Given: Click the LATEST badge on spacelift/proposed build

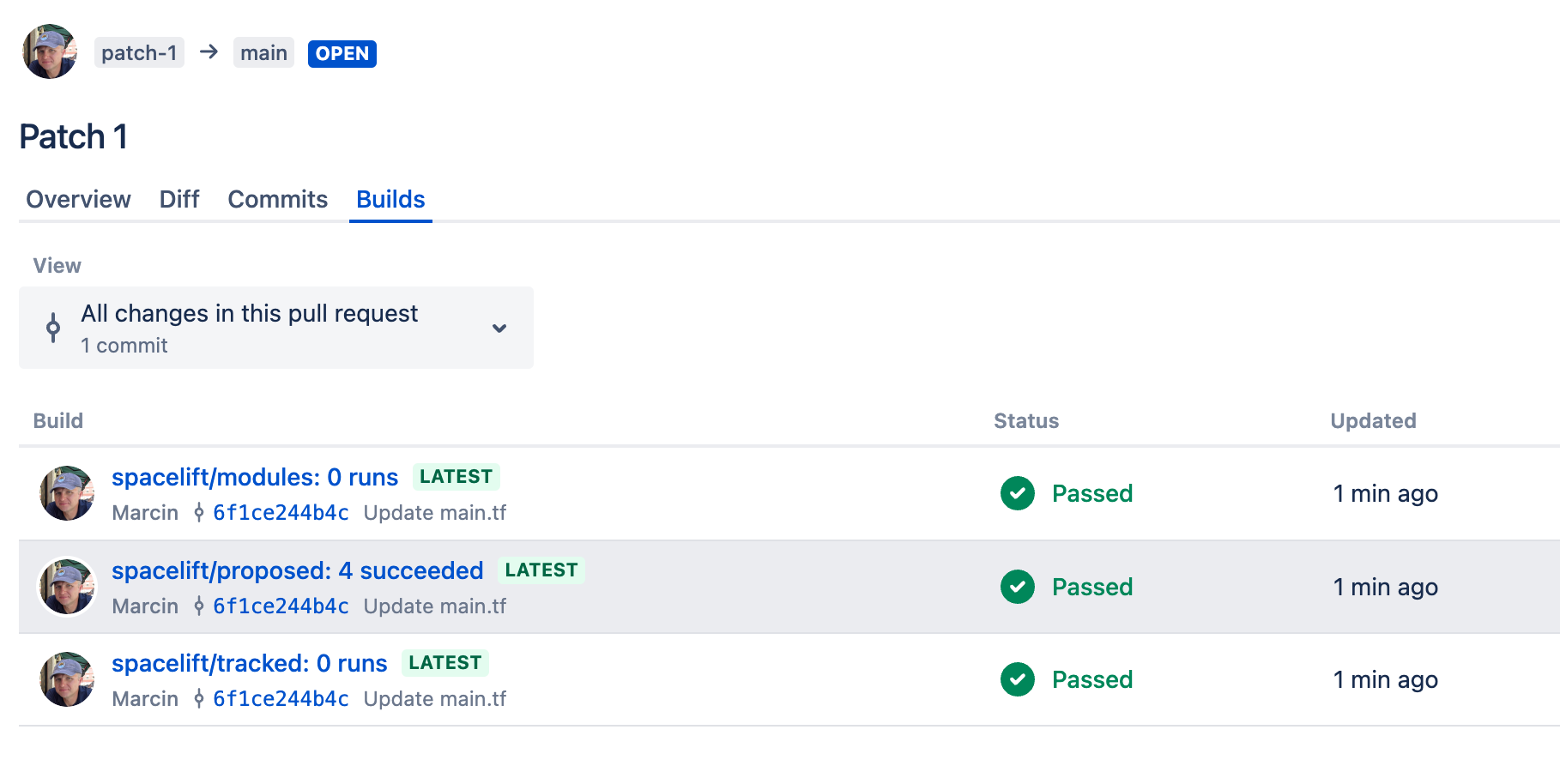Looking at the screenshot, I should (541, 570).
